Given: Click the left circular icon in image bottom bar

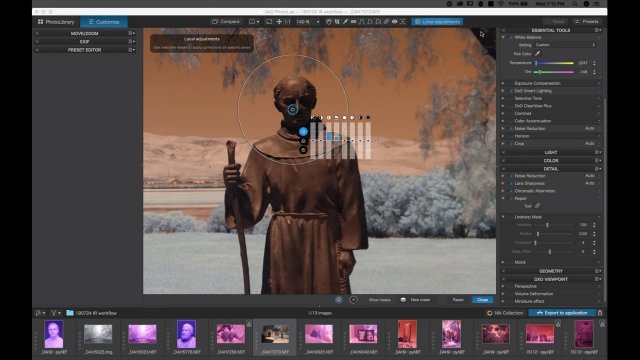Looking at the screenshot, I should click(x=339, y=300).
